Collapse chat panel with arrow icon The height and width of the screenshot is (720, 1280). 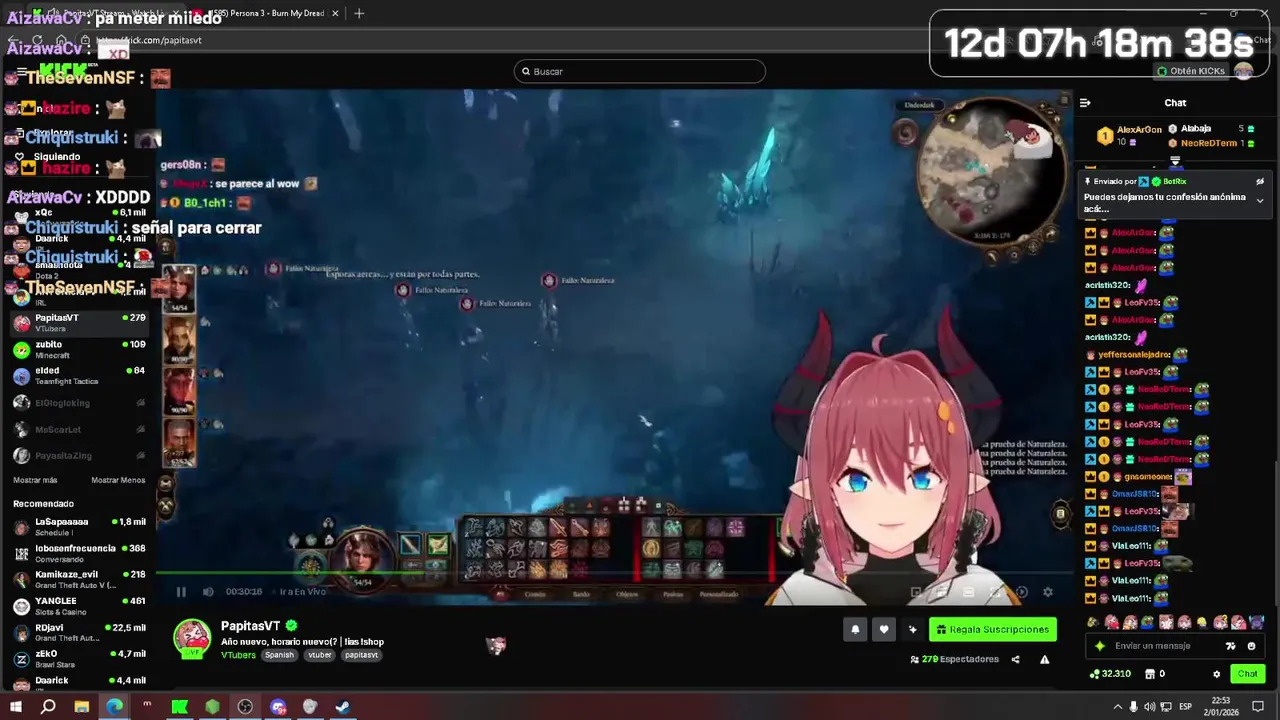(x=1085, y=102)
